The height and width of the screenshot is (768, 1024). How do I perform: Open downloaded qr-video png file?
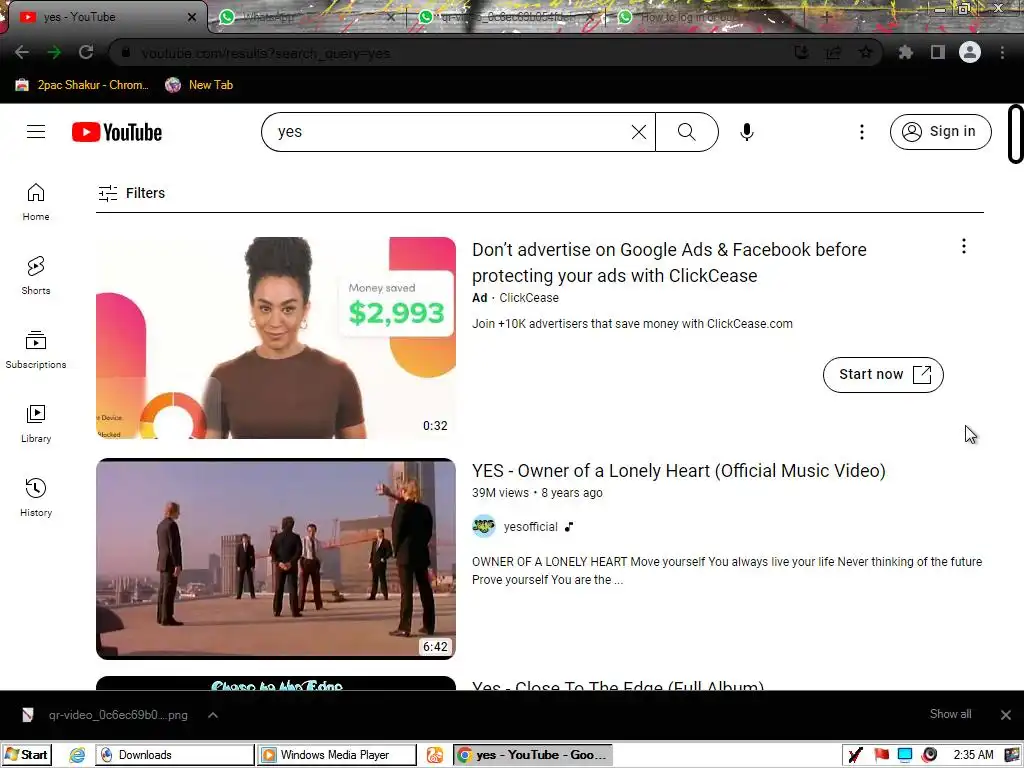(x=104, y=715)
